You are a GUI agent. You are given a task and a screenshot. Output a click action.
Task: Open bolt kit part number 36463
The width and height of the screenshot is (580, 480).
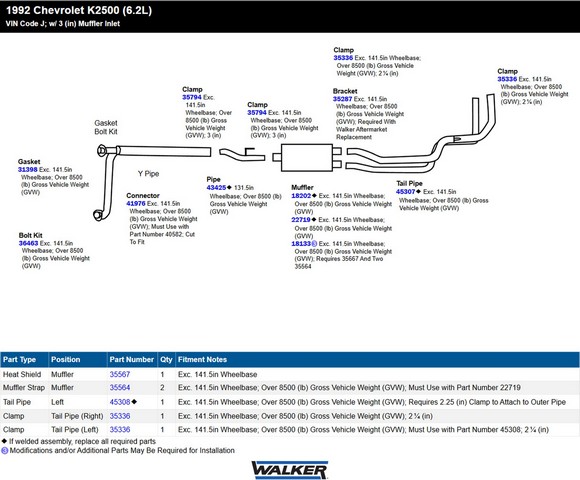tap(28, 243)
